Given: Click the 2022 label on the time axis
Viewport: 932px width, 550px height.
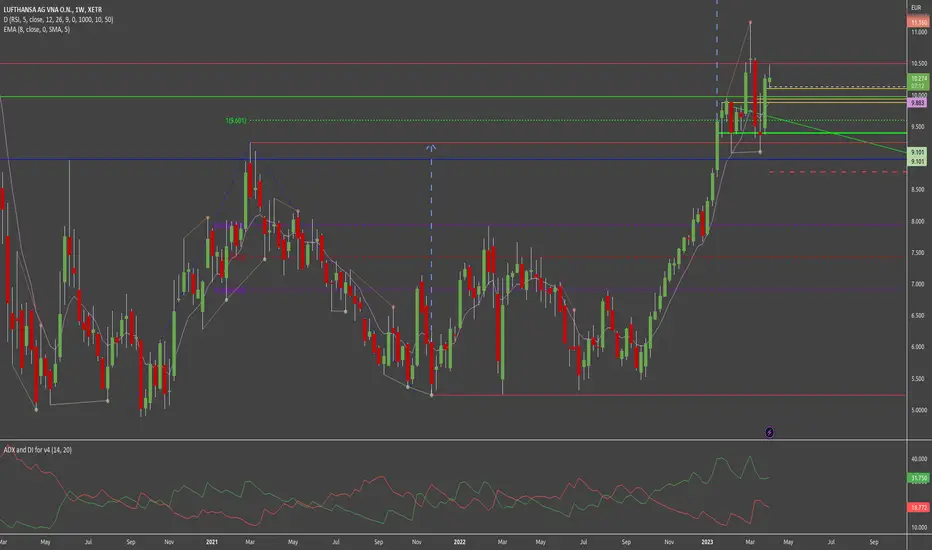Looking at the screenshot, I should tap(459, 542).
